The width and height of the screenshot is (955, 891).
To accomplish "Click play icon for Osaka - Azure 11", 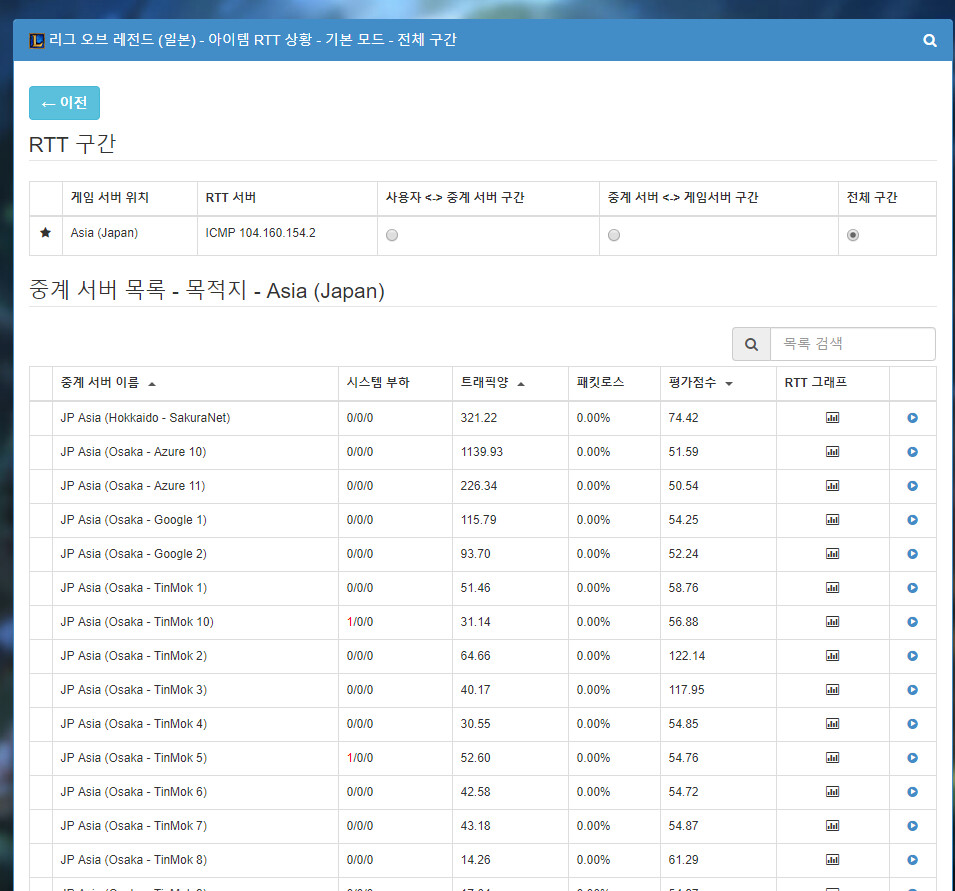I will click(912, 486).
